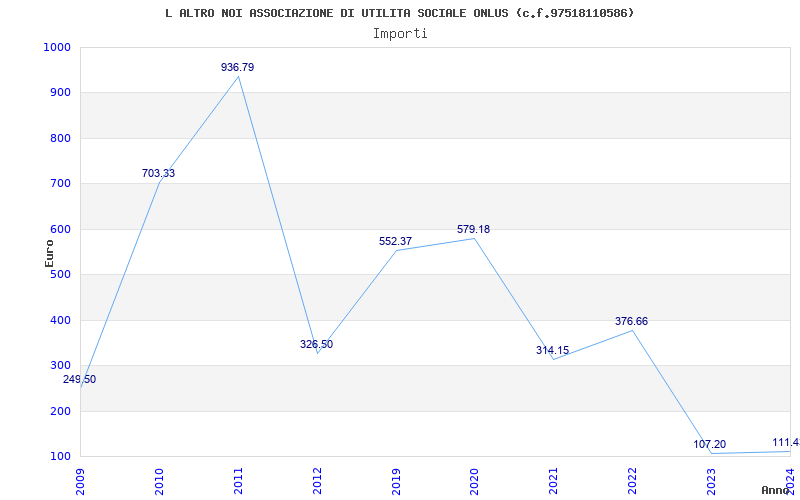Click the y-axis tick label 700
The height and width of the screenshot is (500, 800).
click(x=60, y=184)
